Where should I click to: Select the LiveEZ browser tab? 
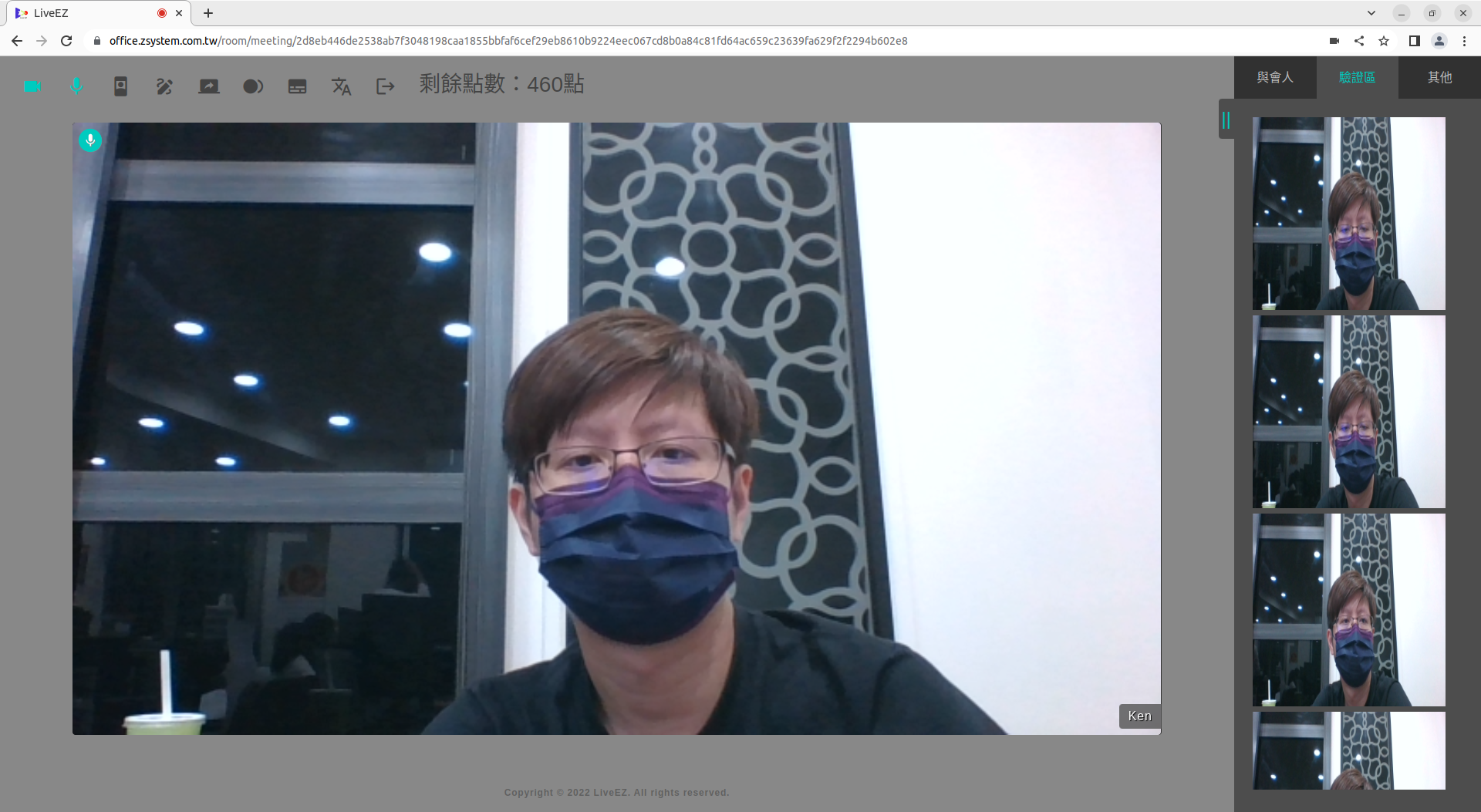tap(100, 13)
